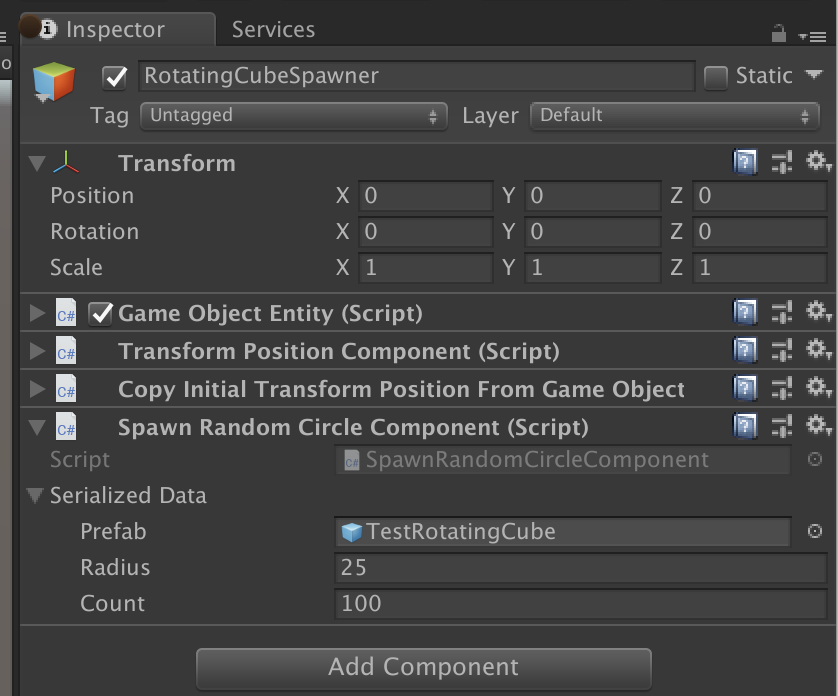This screenshot has width=838, height=696.
Task: Click the Inspector lock icon
Action: [778, 34]
